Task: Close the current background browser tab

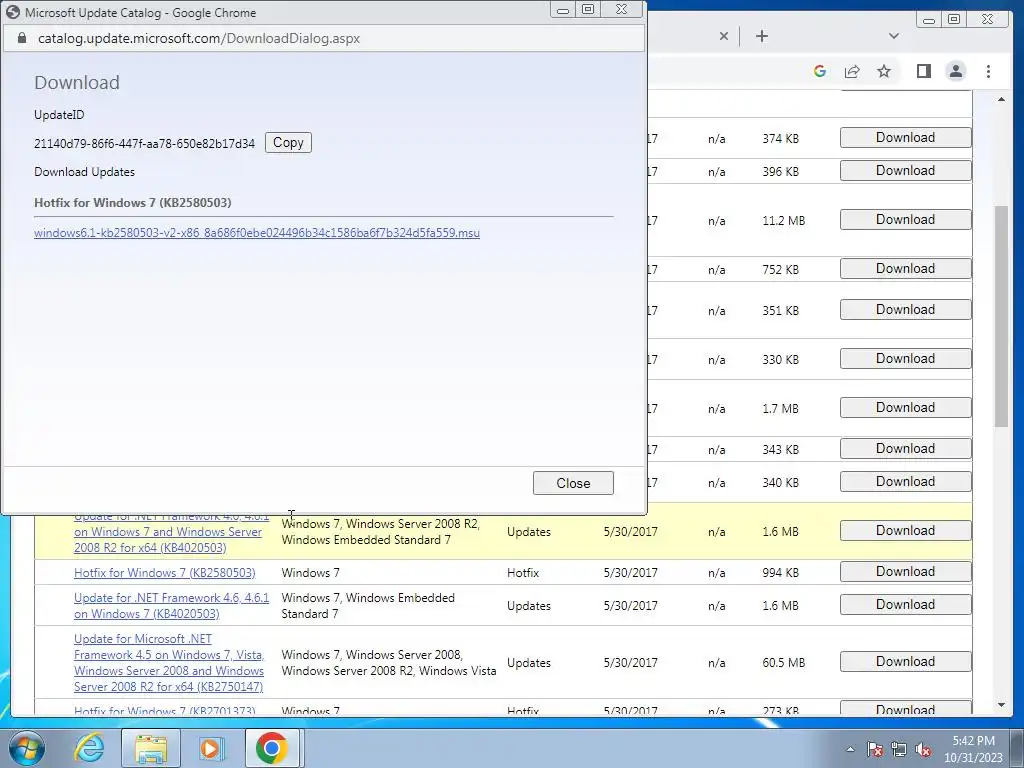Action: (723, 36)
